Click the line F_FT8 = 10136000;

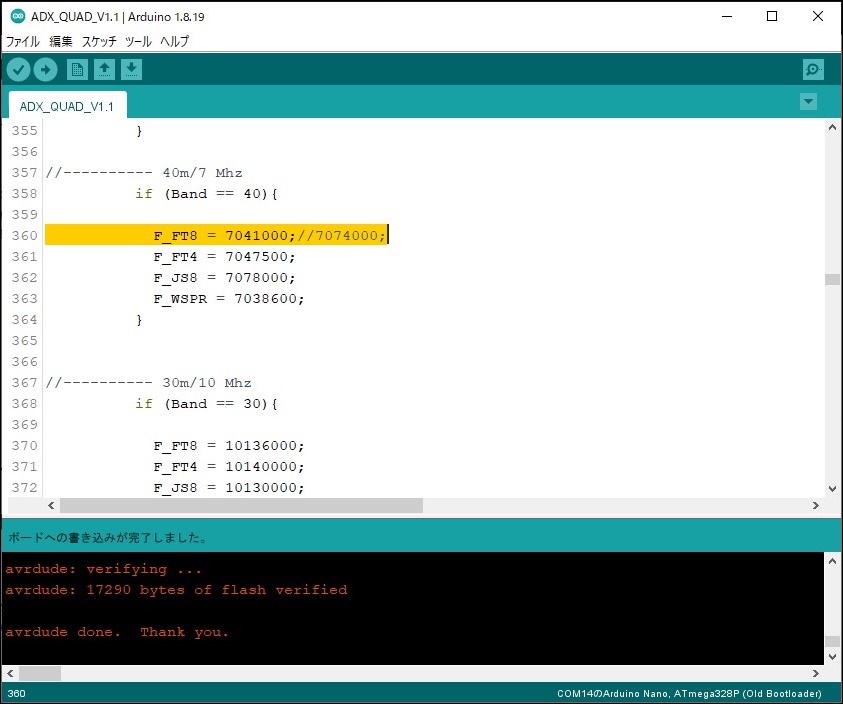228,445
